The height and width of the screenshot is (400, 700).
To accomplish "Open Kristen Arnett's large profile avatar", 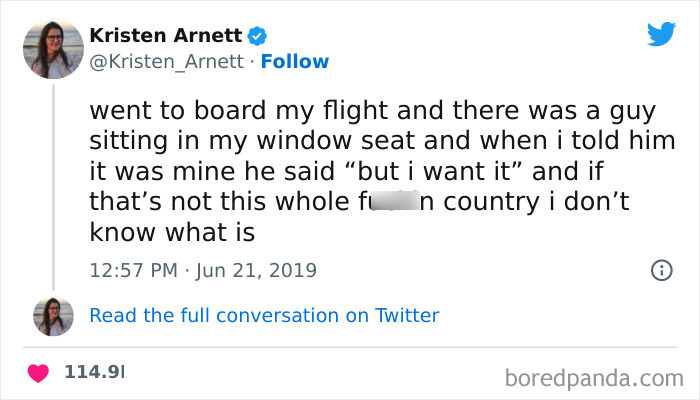I will 52,49.
